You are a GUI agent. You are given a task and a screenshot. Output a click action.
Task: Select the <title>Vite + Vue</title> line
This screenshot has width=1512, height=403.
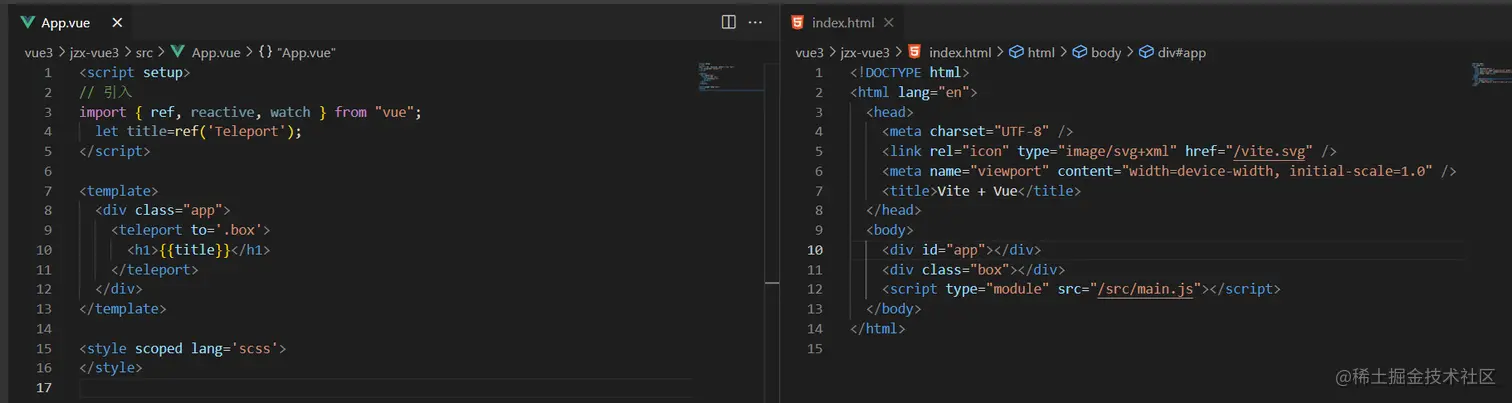click(981, 191)
